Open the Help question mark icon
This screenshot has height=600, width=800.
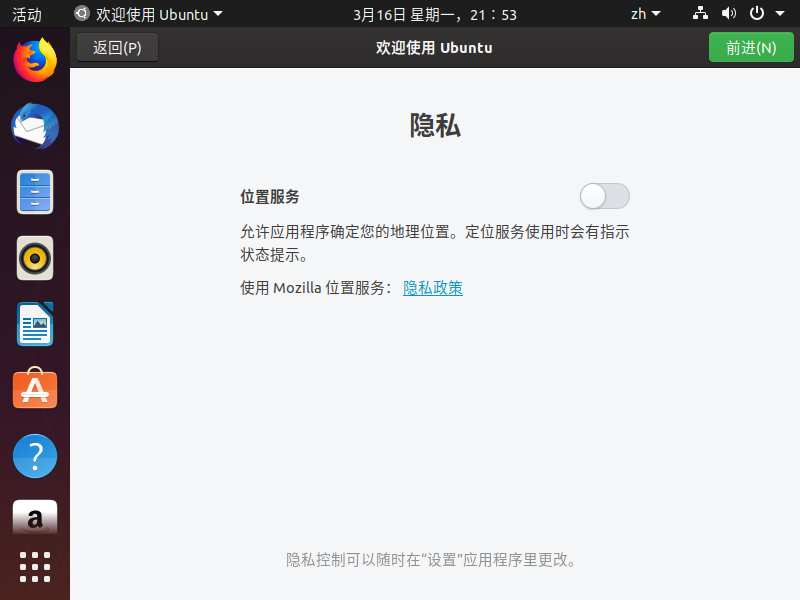(35, 456)
